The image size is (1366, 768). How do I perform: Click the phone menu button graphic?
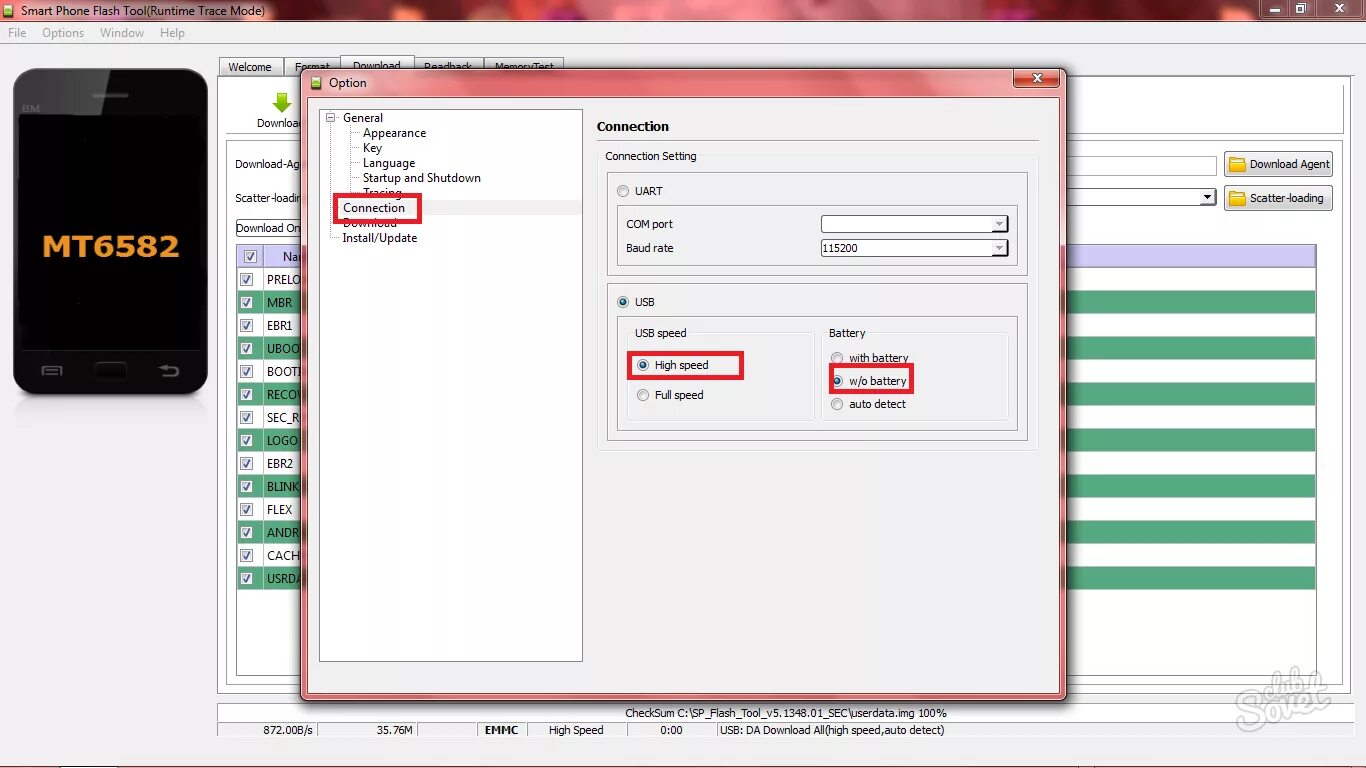(52, 371)
